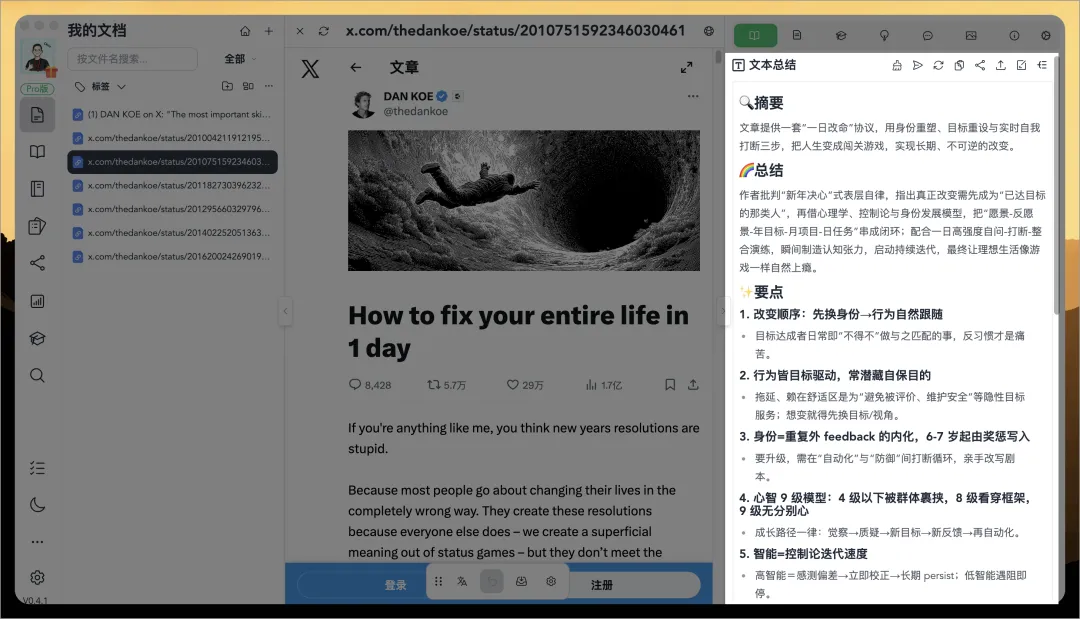Share the summary via share icon
The width and height of the screenshot is (1080, 619).
pyautogui.click(x=980, y=64)
